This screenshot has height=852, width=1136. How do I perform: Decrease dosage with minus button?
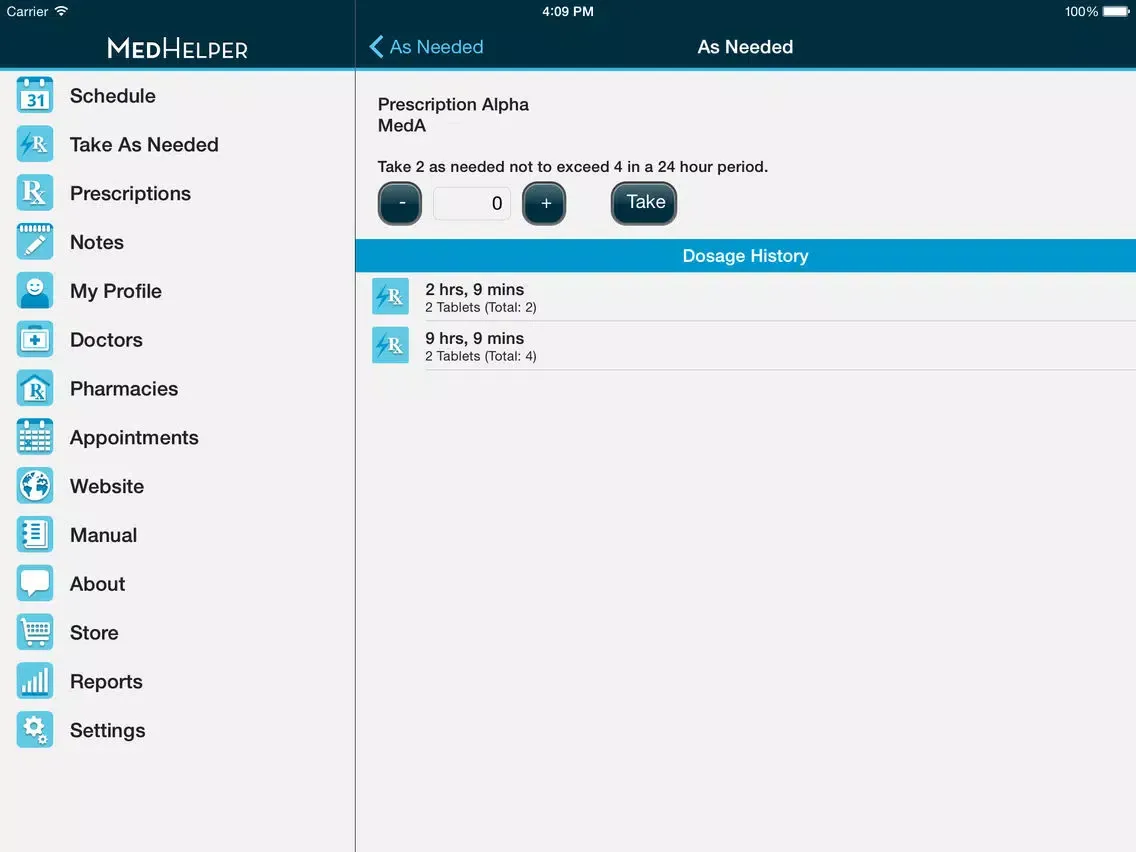coord(400,203)
